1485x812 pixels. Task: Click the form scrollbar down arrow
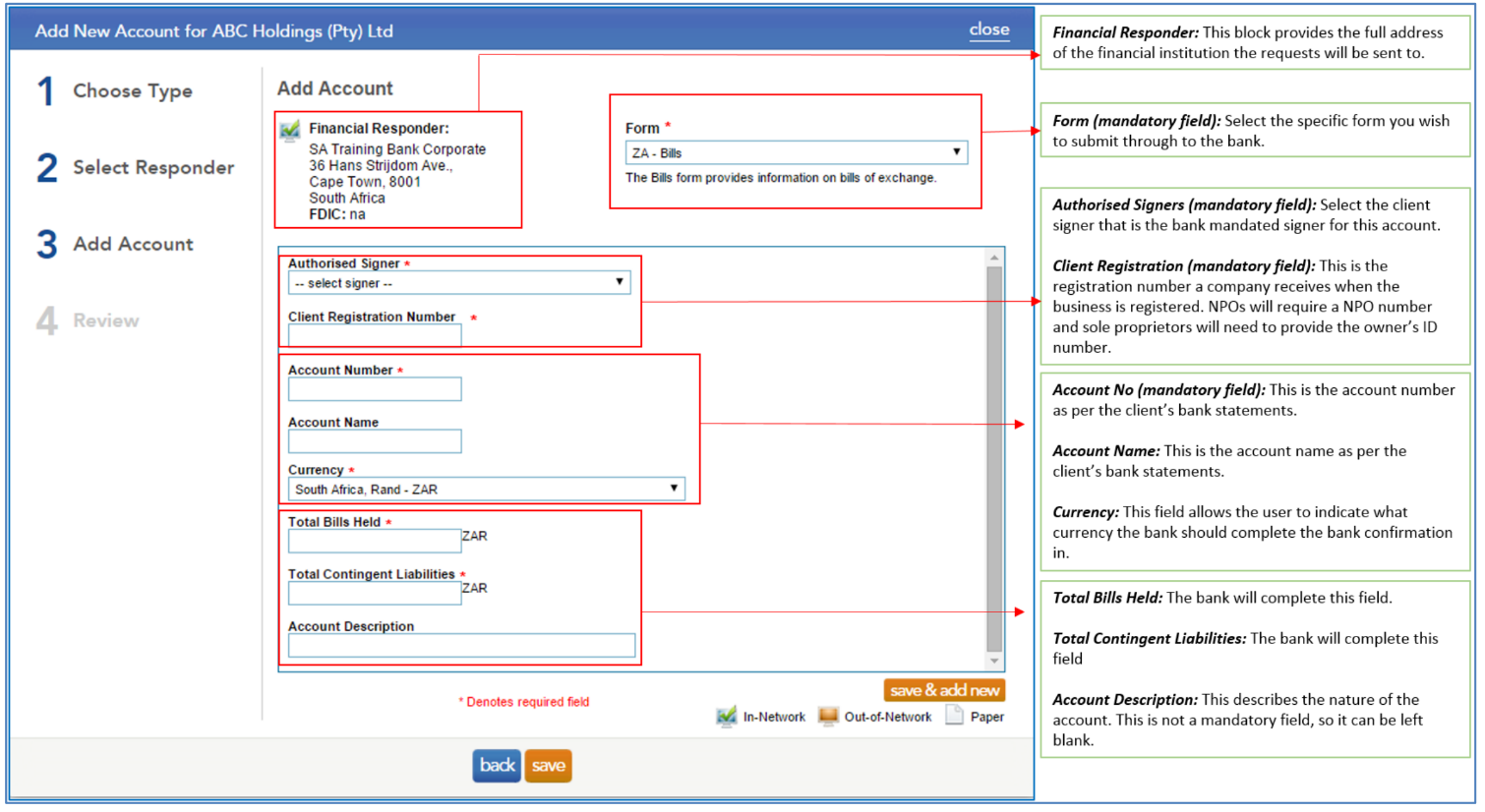tap(994, 662)
